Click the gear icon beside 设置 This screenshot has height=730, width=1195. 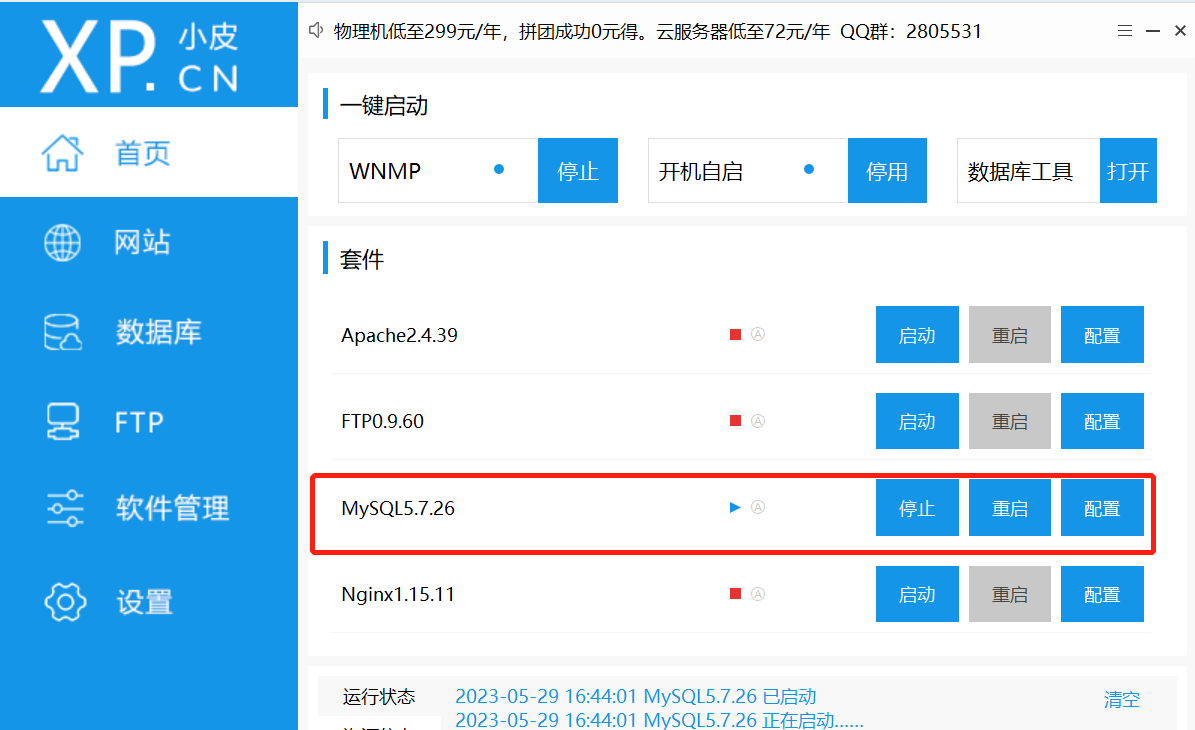tap(65, 602)
